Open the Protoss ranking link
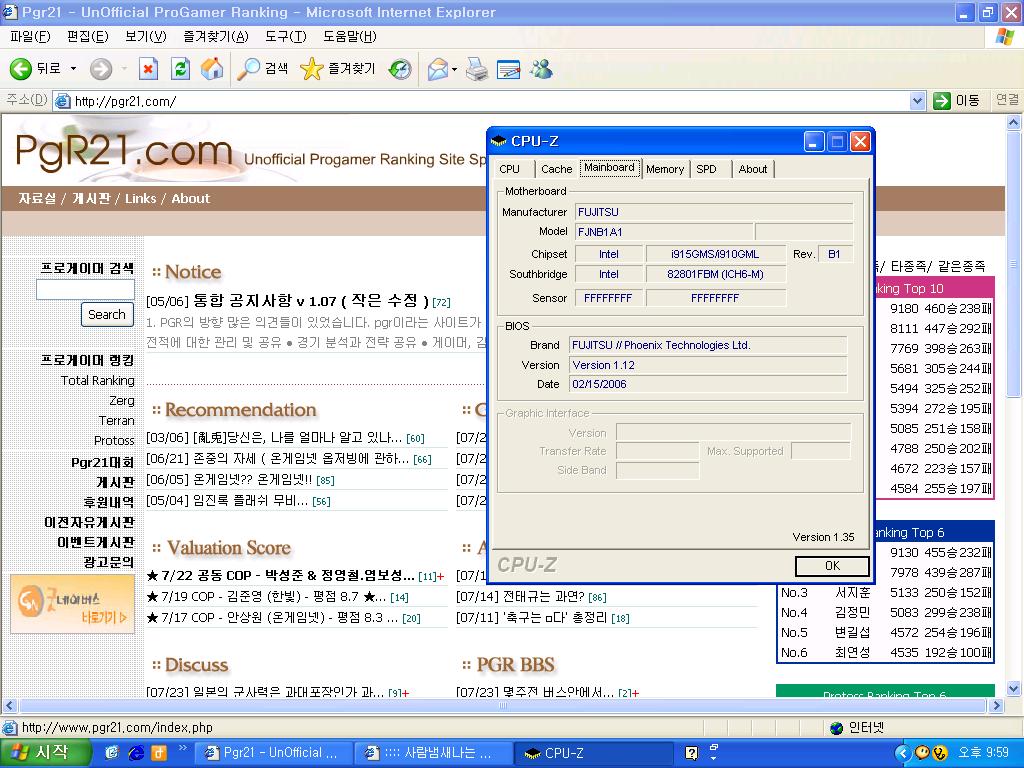 click(114, 441)
